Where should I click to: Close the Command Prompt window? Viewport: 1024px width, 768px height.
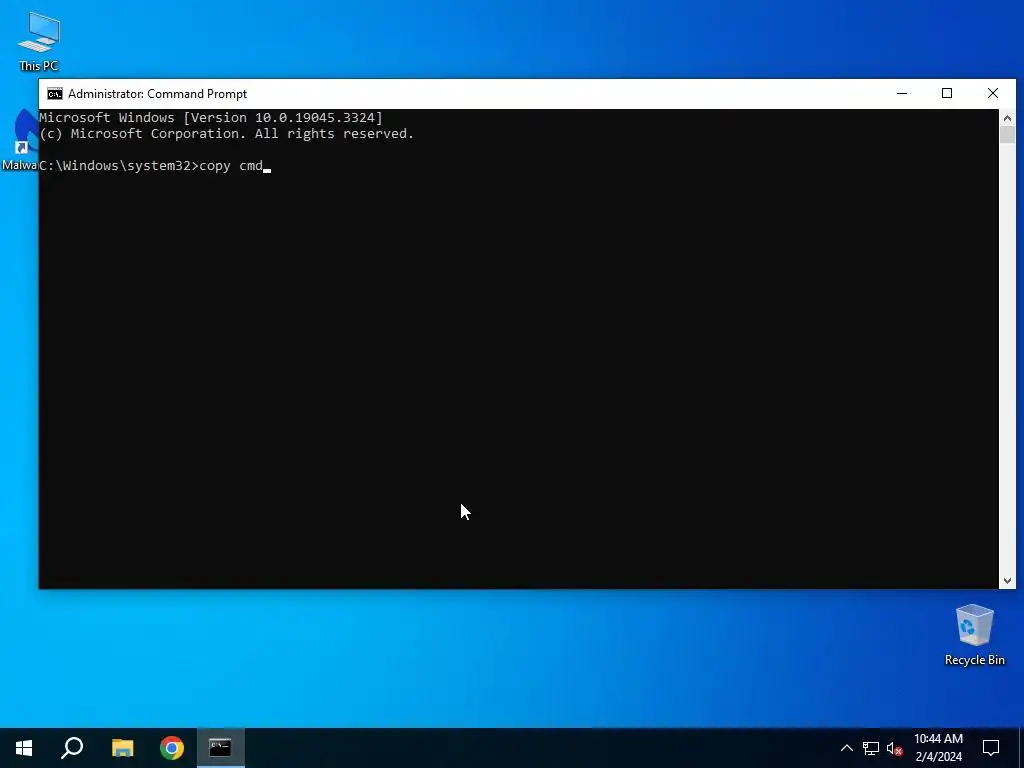coord(993,93)
